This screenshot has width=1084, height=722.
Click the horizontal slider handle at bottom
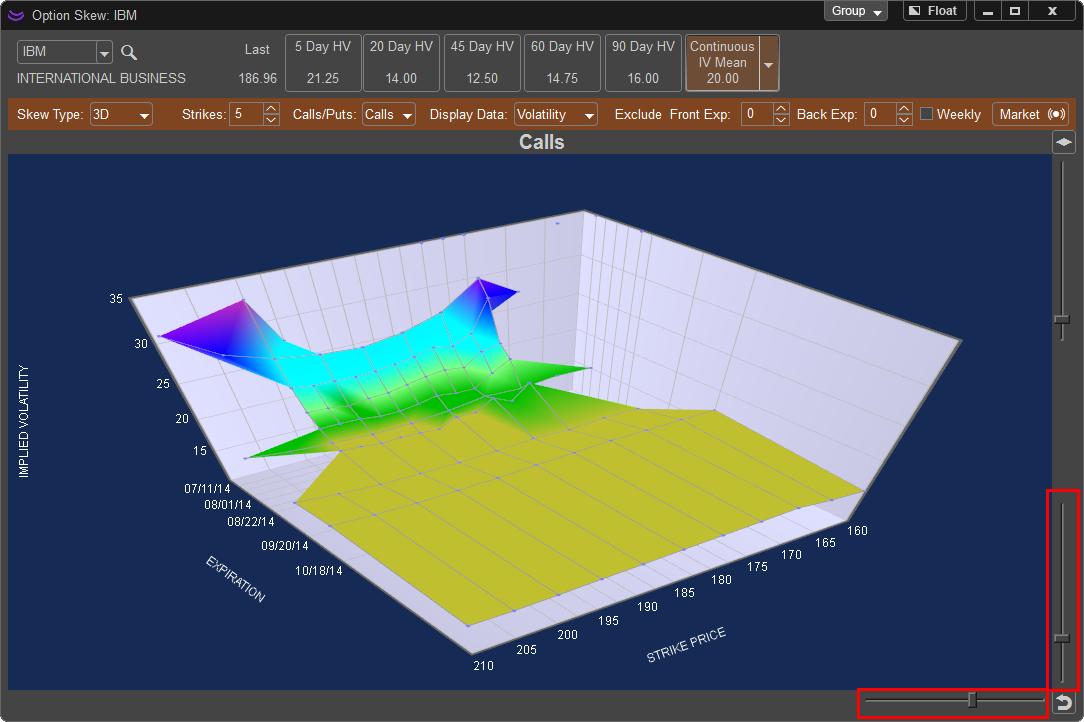pos(972,701)
